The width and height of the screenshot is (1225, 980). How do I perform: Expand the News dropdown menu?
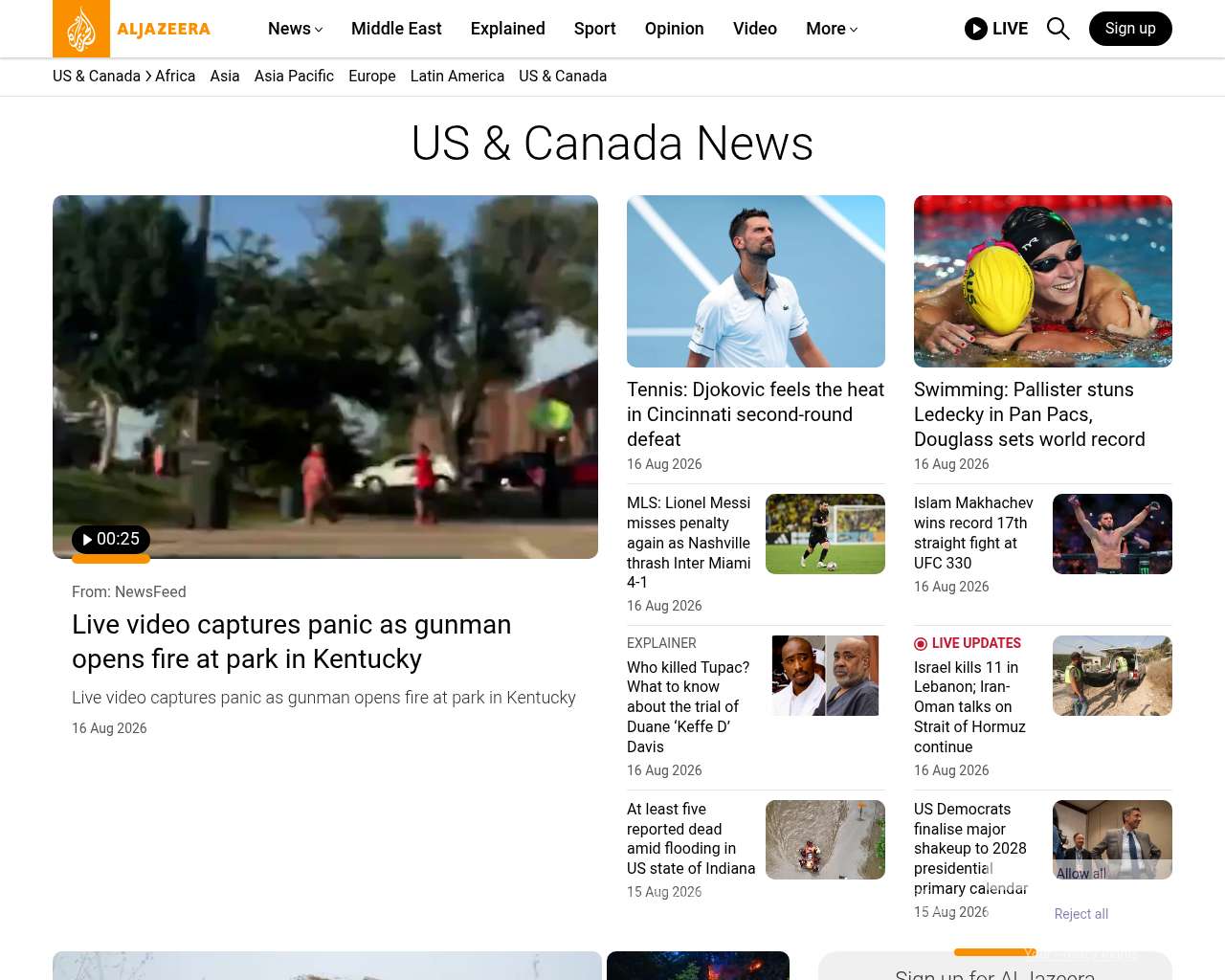296,29
